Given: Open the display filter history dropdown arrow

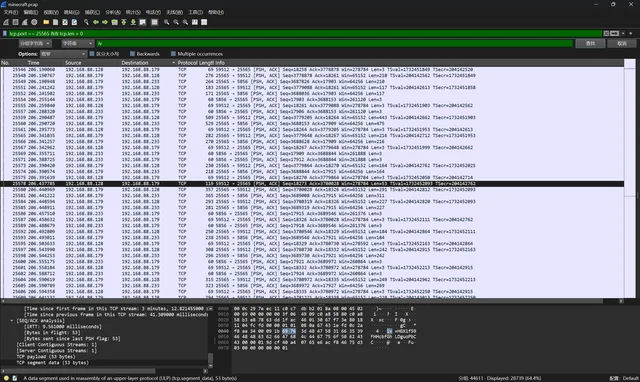Looking at the screenshot, I should (x=623, y=33).
